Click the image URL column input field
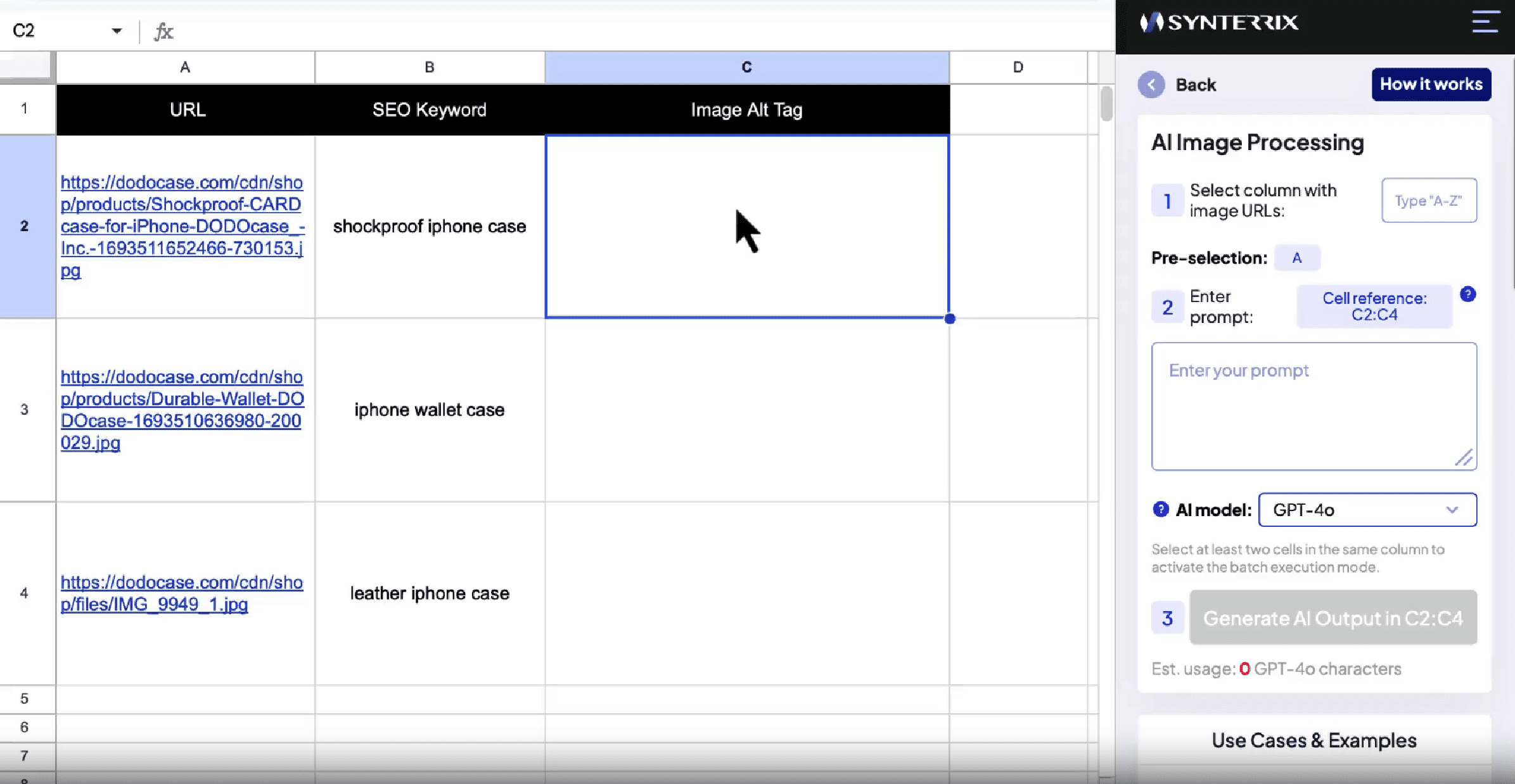Screen dimensions: 1515x784 point(1429,200)
